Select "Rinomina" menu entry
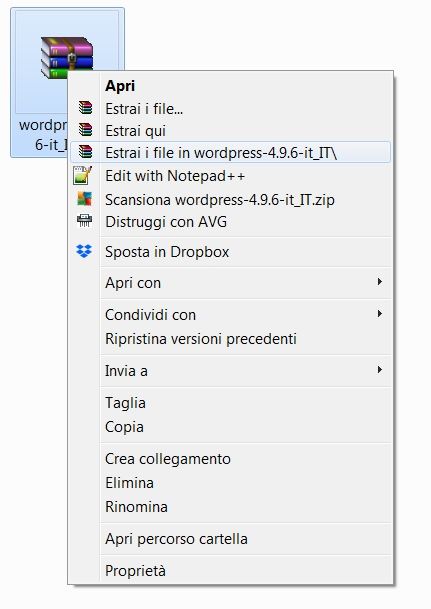The width and height of the screenshot is (431, 609). pyautogui.click(x=136, y=507)
